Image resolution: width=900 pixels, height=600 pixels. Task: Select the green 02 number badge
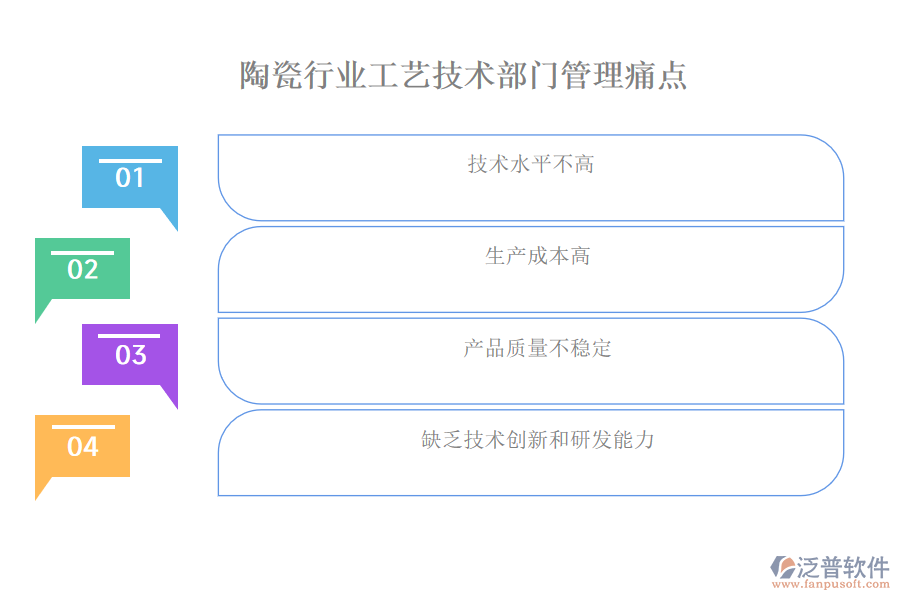click(83, 270)
